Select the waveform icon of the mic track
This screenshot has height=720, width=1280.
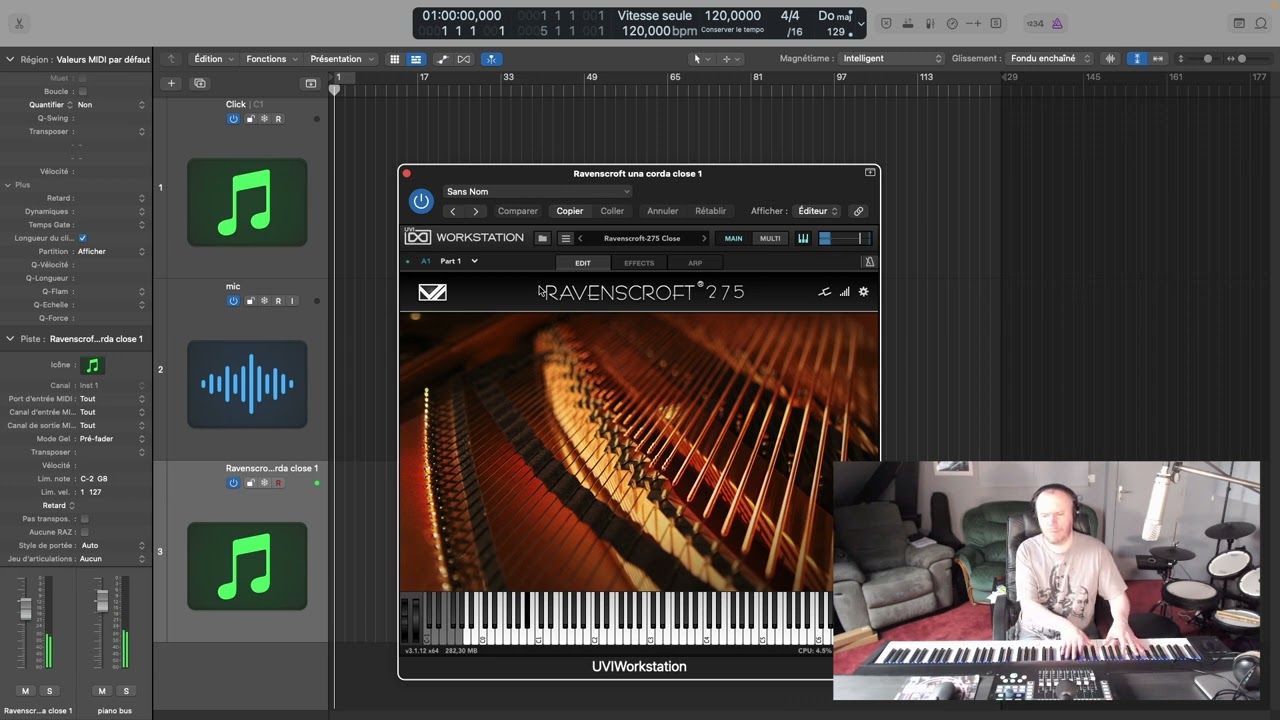click(247, 384)
